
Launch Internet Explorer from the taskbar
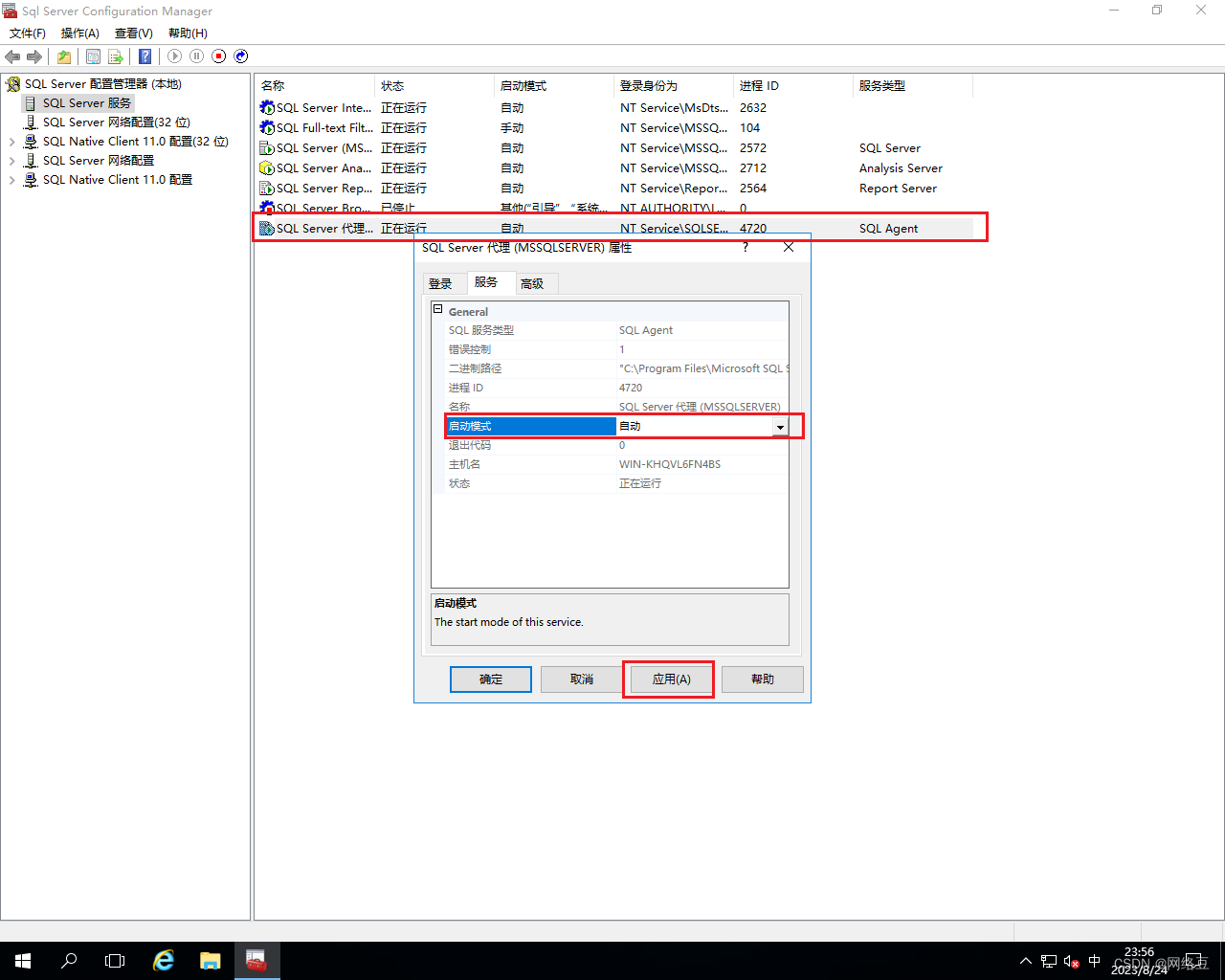pos(165,961)
